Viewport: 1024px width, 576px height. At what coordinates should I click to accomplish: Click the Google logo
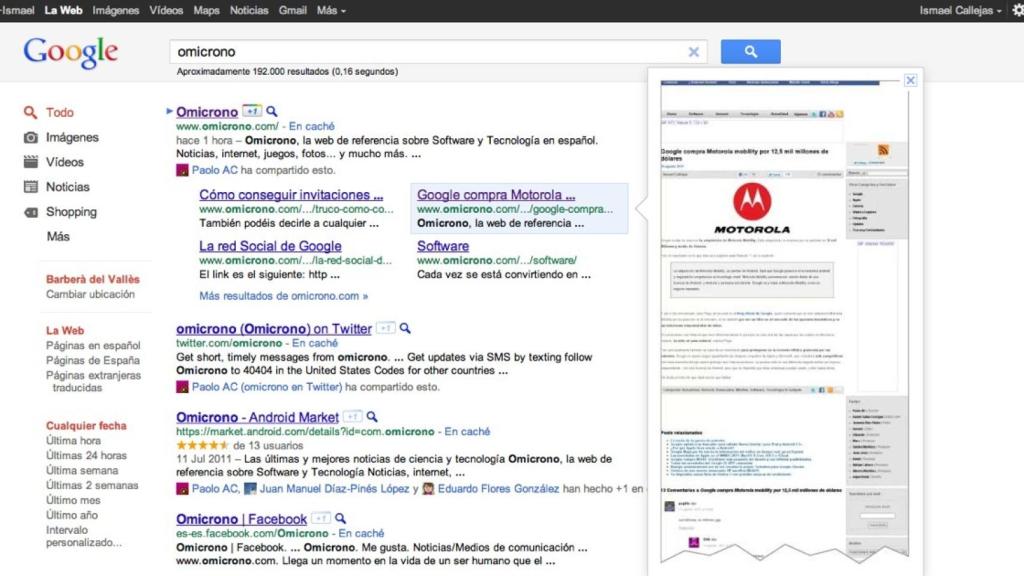coord(71,52)
